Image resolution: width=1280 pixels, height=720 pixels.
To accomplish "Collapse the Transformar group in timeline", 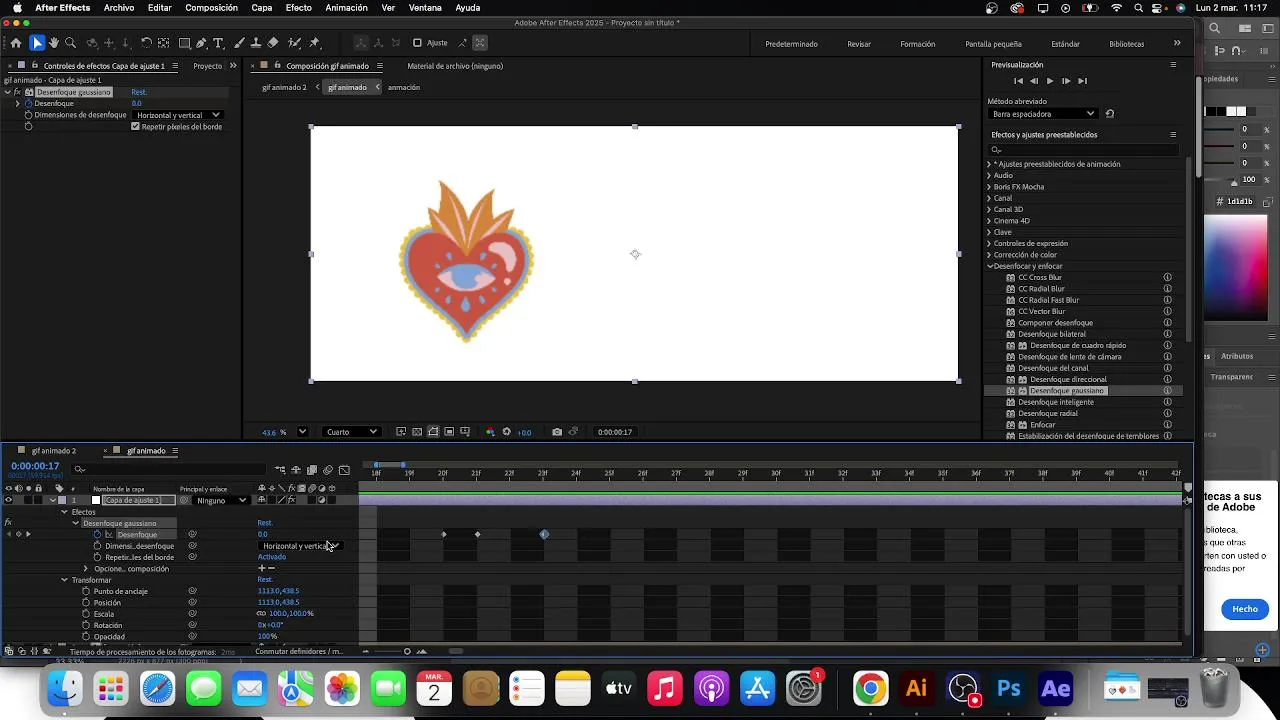I will click(x=65, y=580).
